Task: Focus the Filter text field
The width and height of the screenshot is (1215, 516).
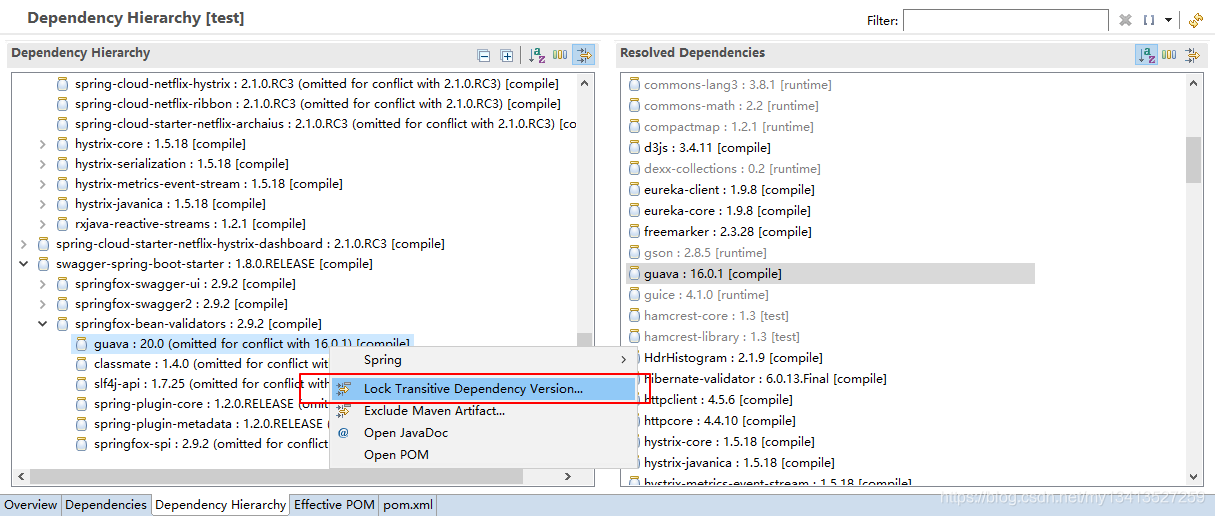Action: pos(1005,20)
